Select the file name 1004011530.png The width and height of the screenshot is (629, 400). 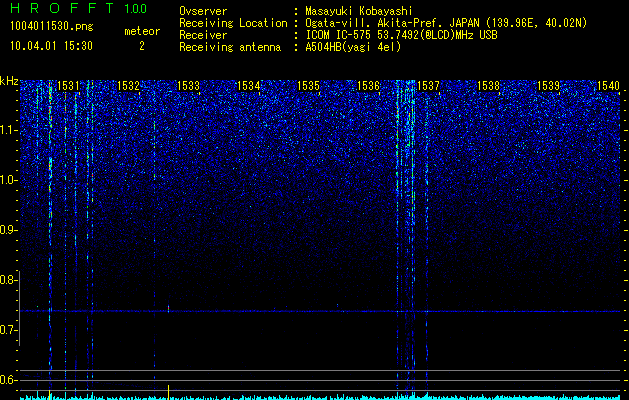pos(52,26)
